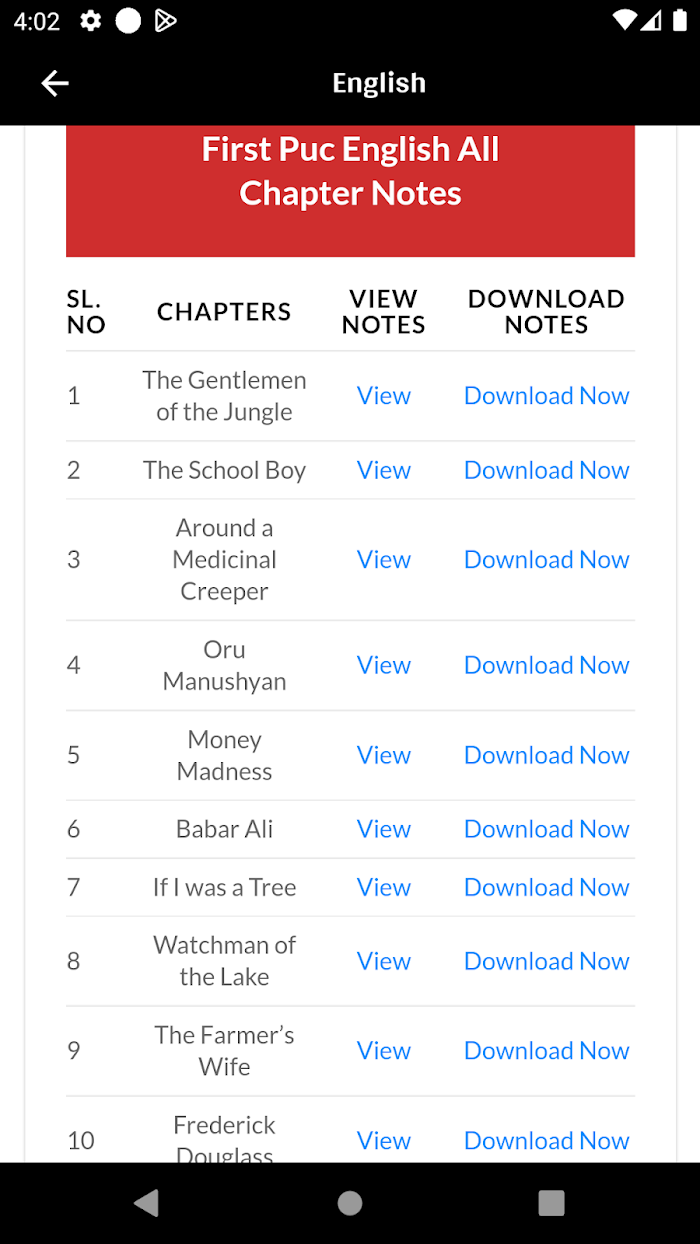View notes for The Gentlemen of the Jungle
This screenshot has width=700, height=1244.
(384, 396)
